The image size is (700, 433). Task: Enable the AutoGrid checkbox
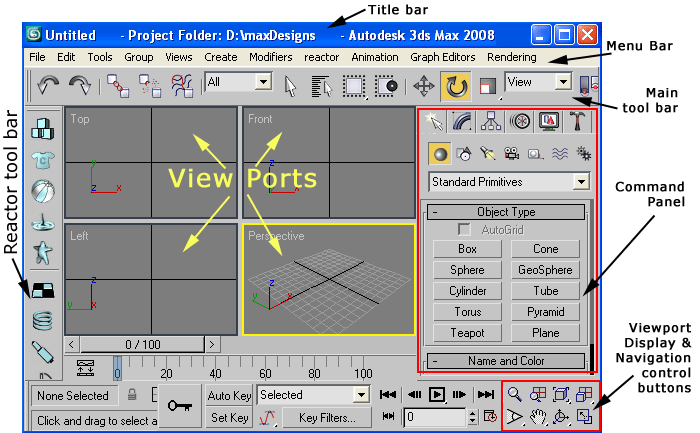click(464, 230)
